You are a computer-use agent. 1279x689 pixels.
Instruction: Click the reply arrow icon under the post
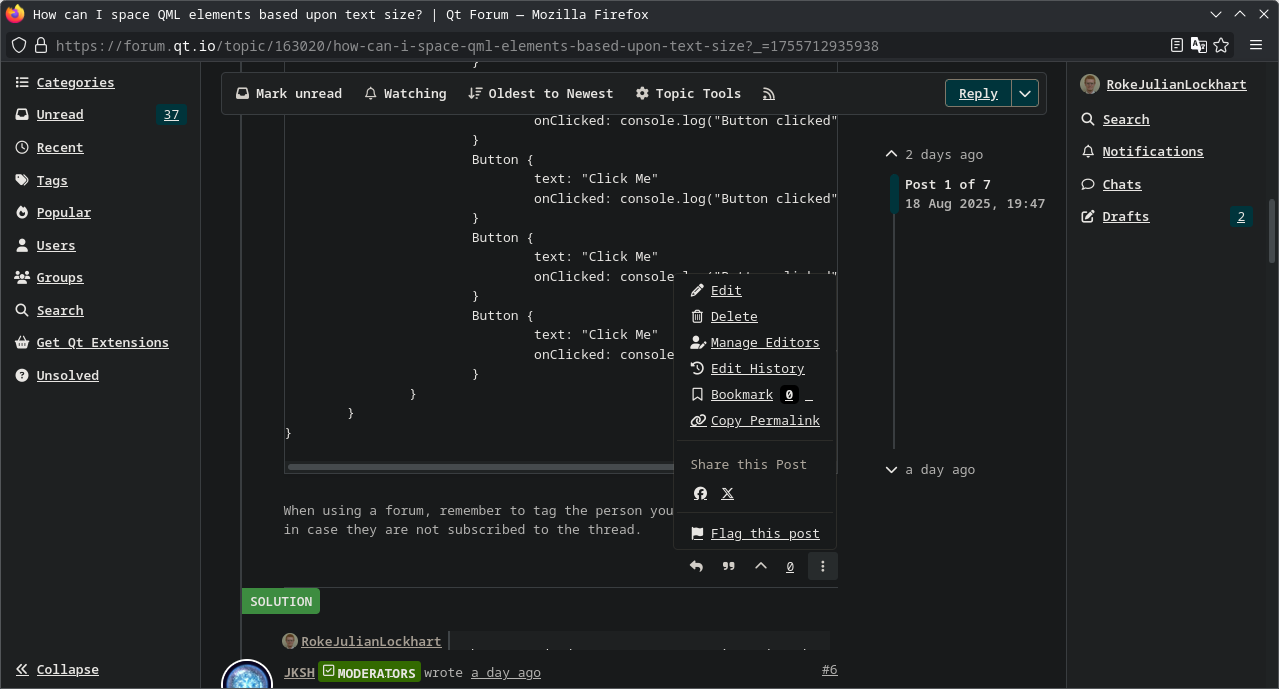696,566
